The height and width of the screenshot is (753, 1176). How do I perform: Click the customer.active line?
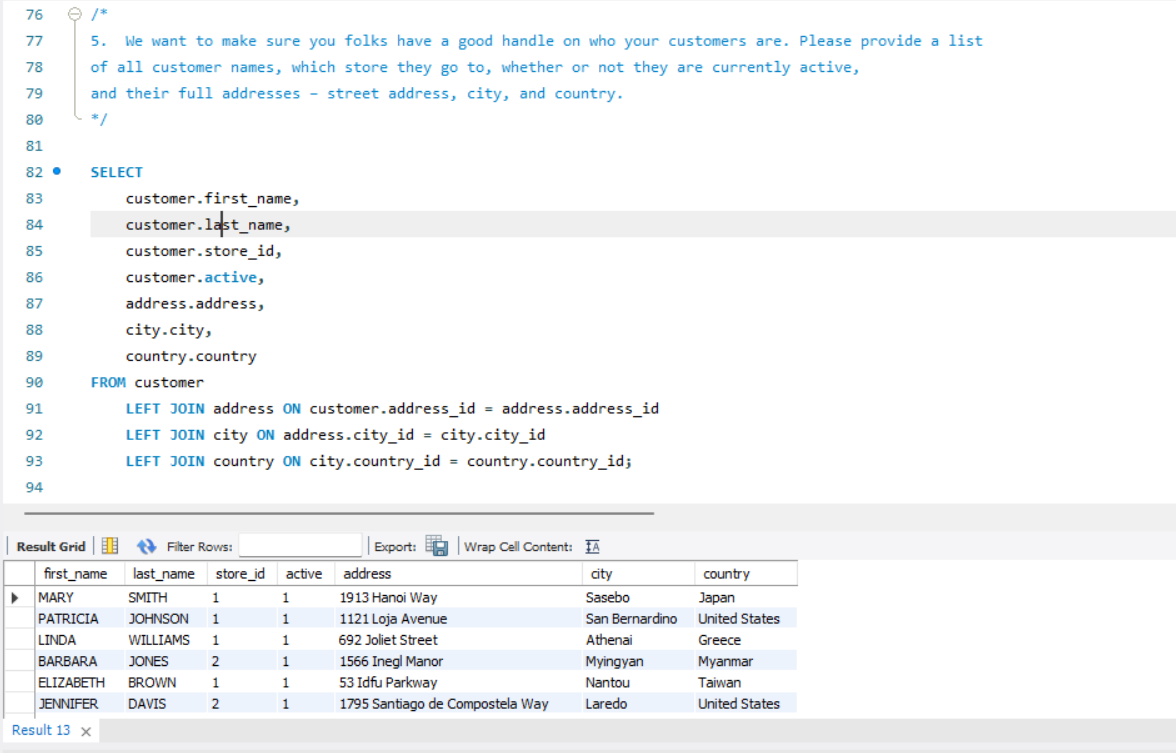[195, 277]
